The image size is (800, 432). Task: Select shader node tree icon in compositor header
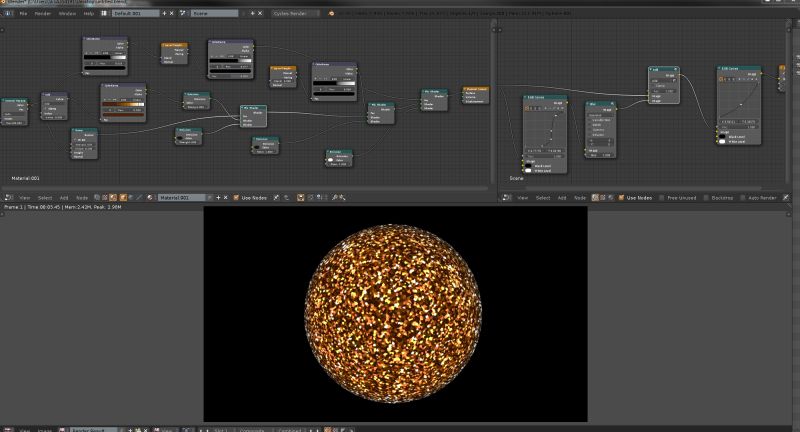[611, 197]
